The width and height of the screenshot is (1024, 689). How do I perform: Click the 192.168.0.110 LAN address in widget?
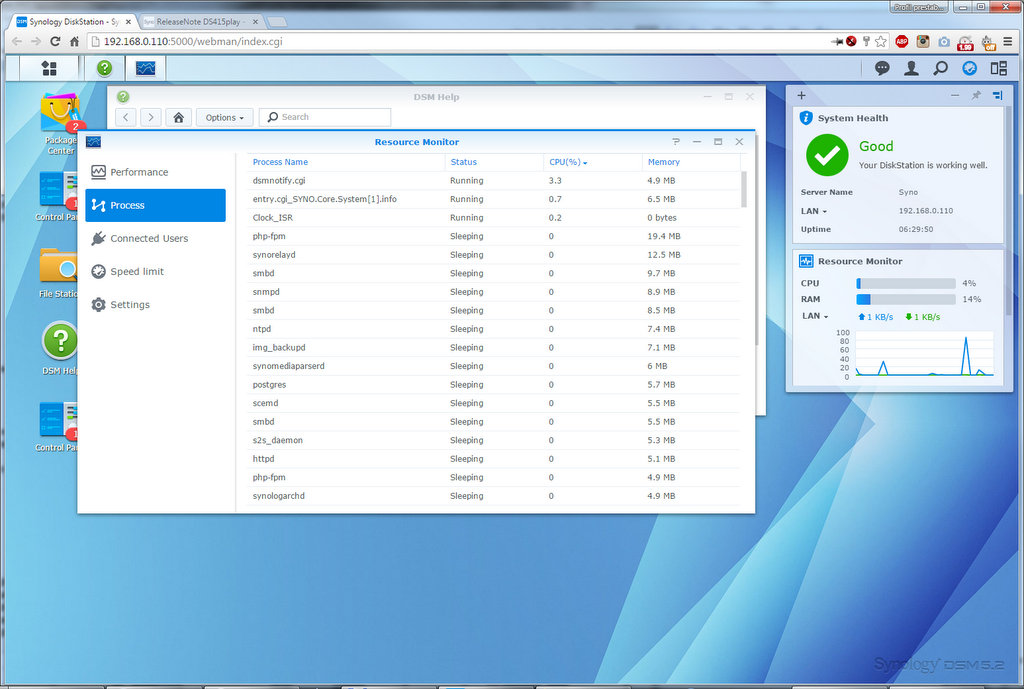[925, 211]
